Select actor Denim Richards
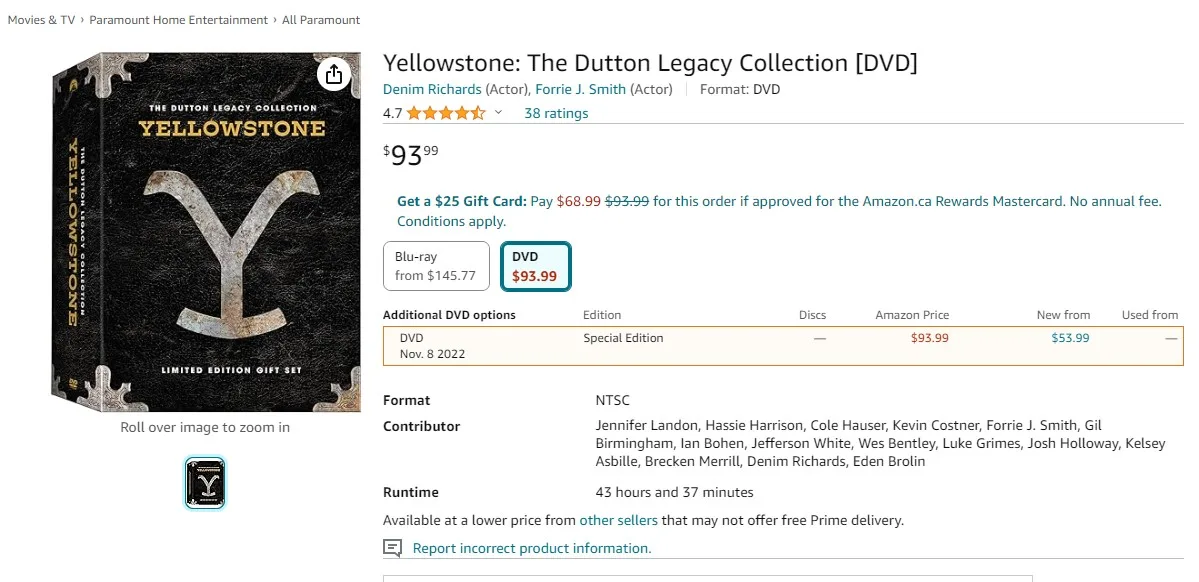 pos(431,89)
